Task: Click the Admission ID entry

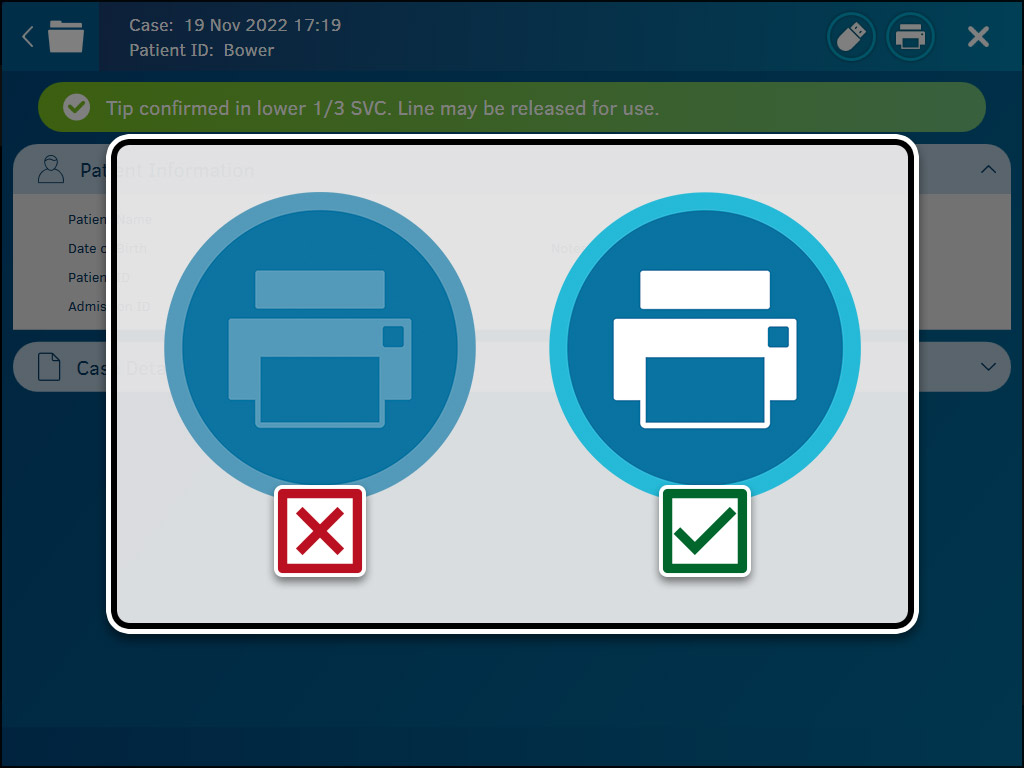Action: [105, 307]
